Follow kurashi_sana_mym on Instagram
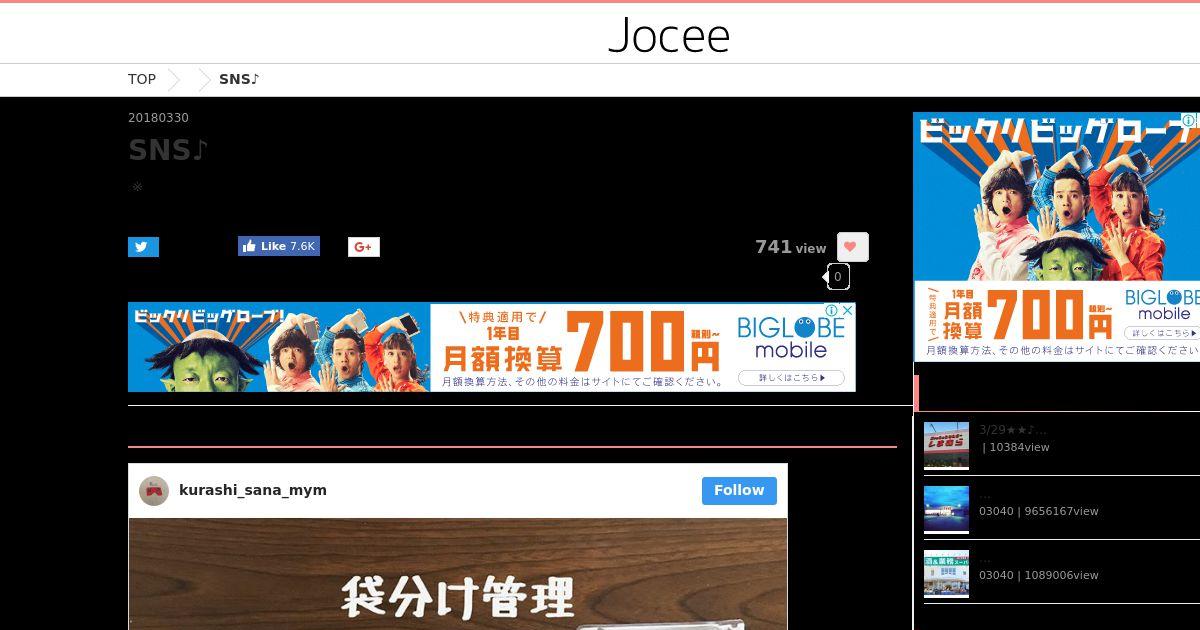The image size is (1200, 630). click(739, 490)
